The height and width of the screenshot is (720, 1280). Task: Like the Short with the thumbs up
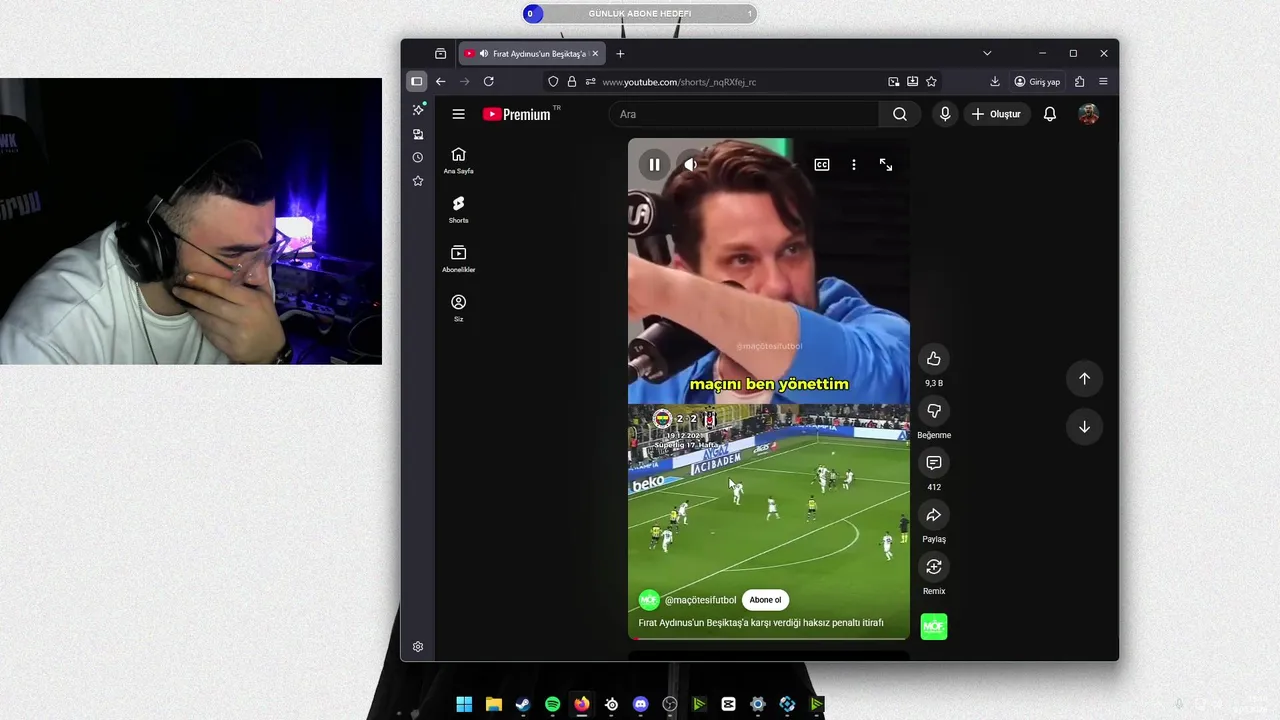[x=934, y=359]
